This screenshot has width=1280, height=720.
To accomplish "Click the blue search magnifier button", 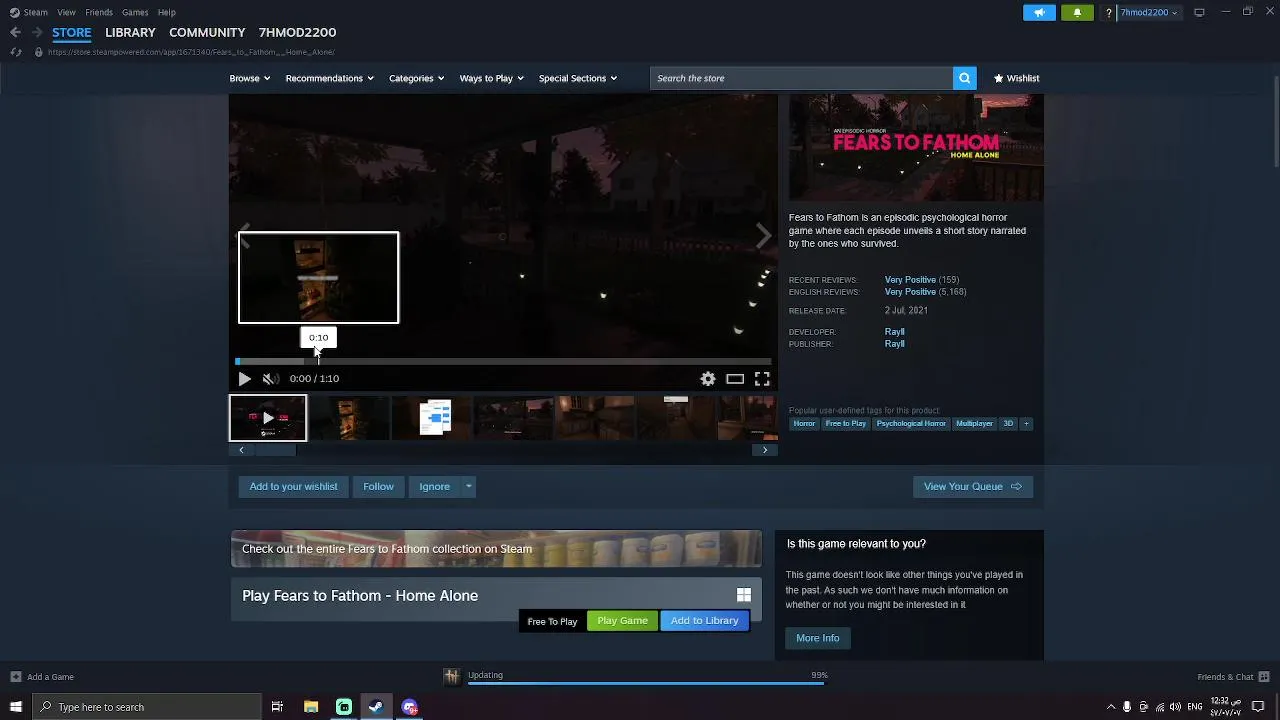I will coord(964,78).
